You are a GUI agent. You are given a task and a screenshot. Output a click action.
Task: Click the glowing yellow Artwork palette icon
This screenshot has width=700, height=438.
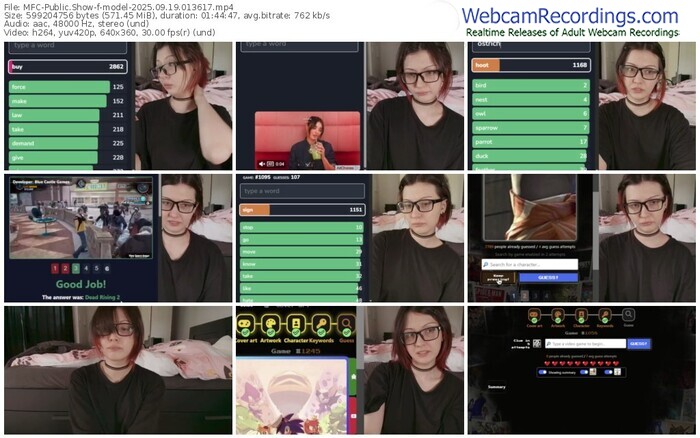(271, 324)
